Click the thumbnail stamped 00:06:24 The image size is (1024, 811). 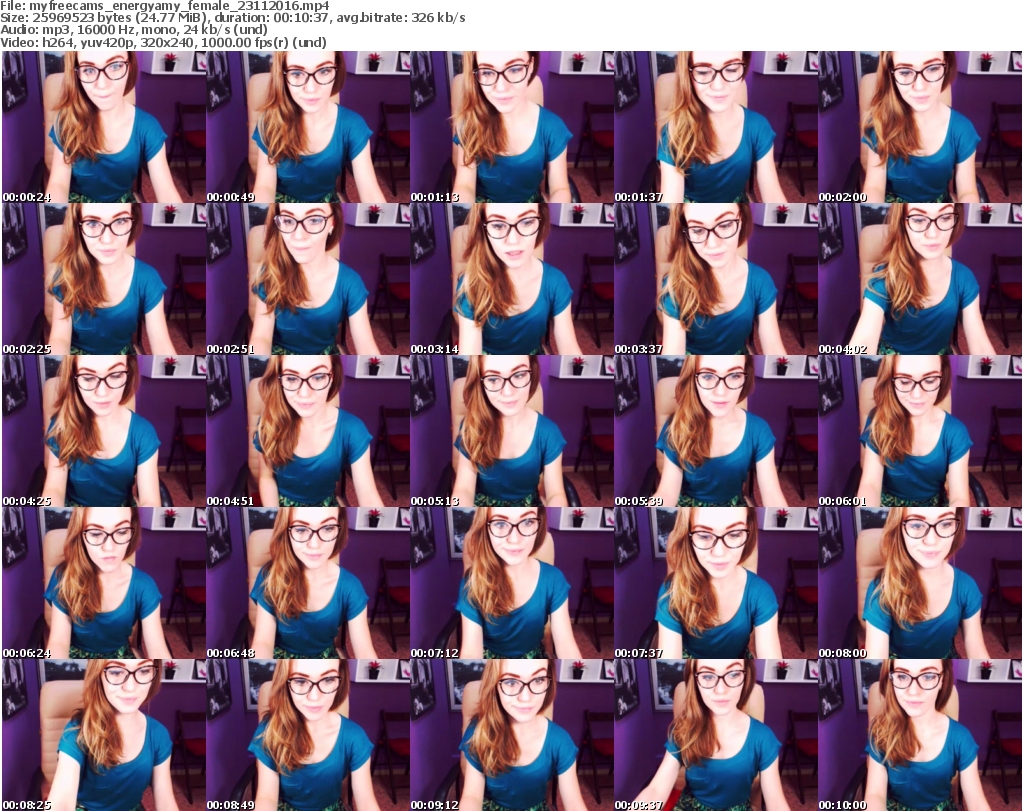[x=104, y=583]
